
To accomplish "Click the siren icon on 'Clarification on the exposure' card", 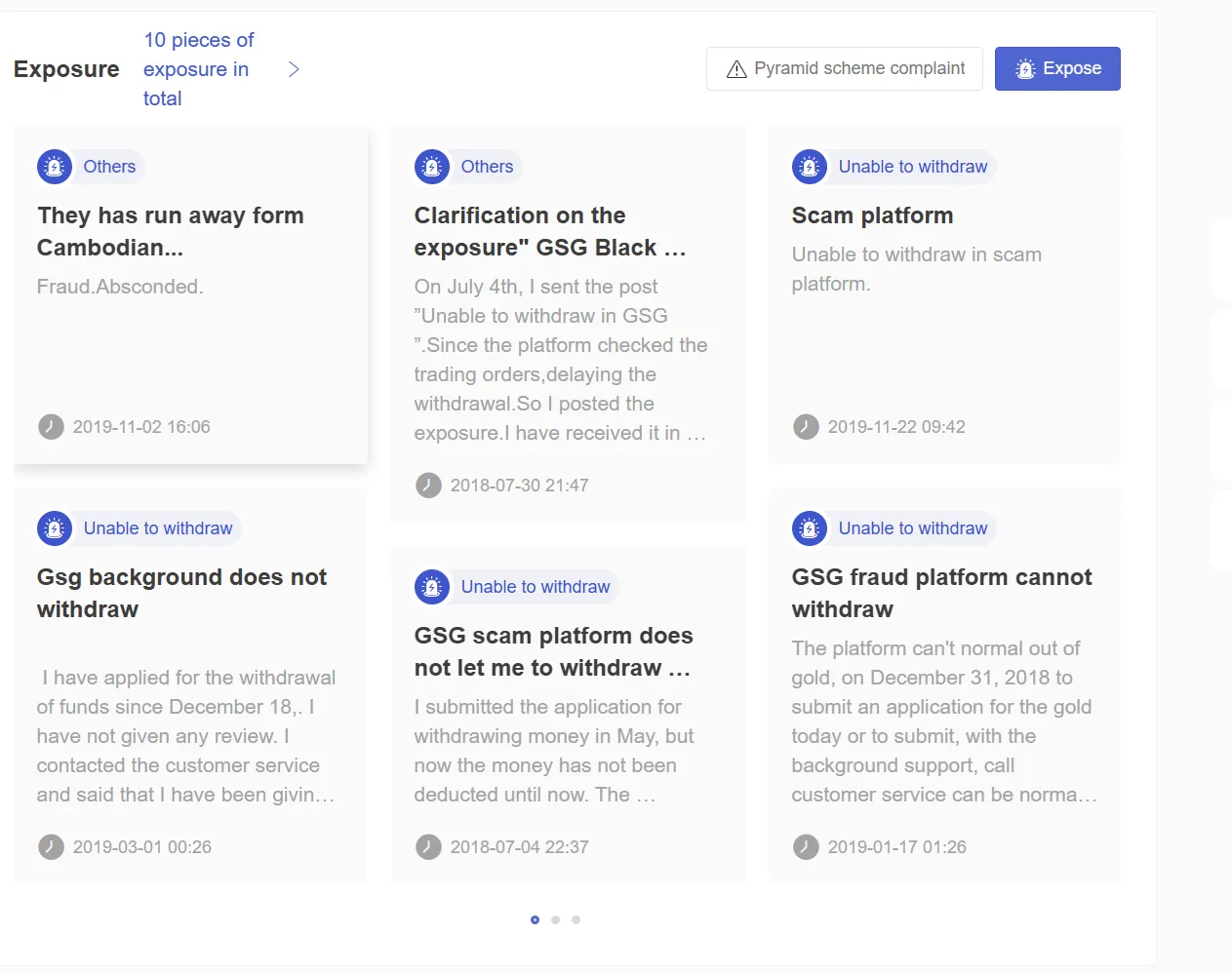I will [x=432, y=167].
